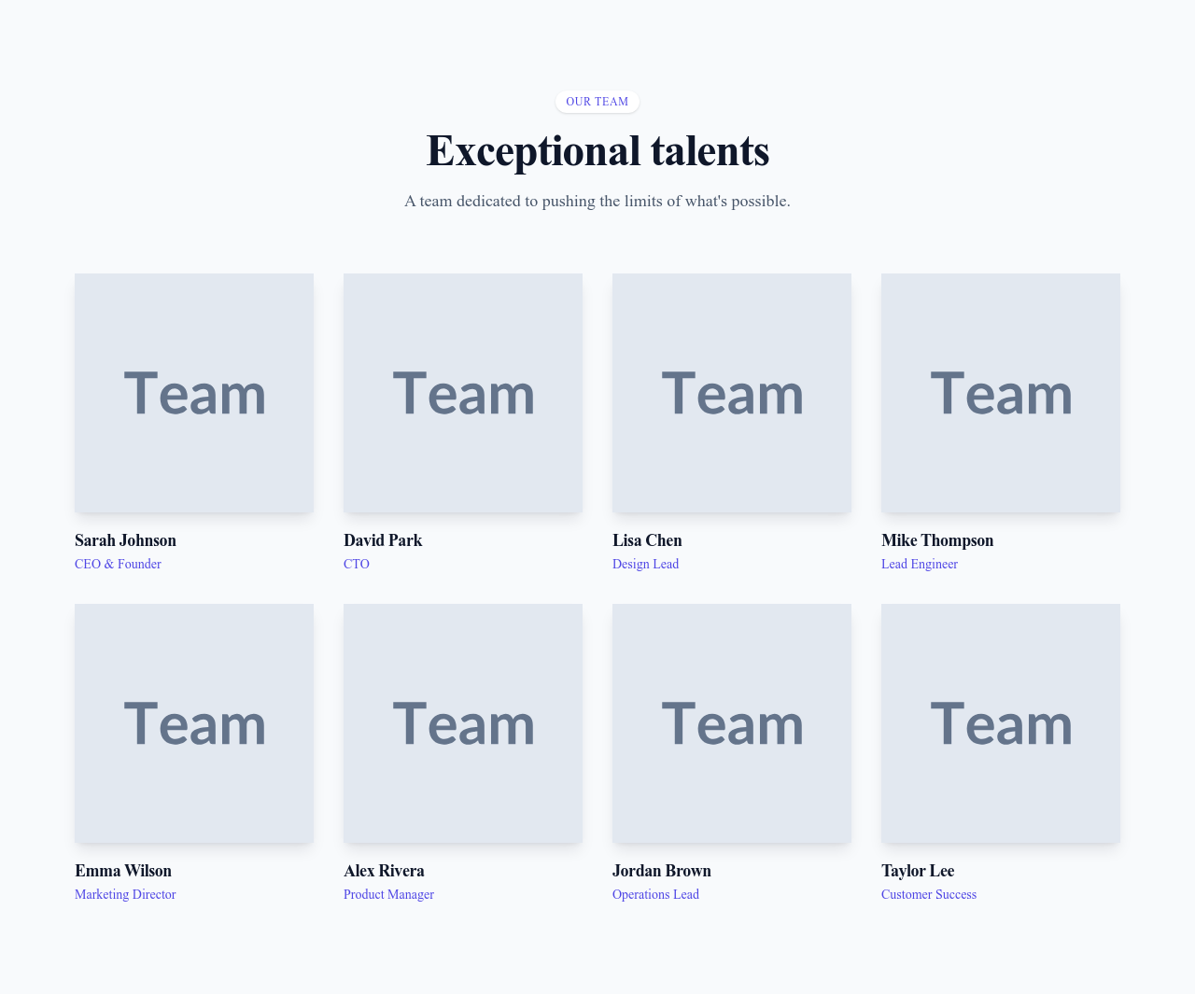Click the Customer Success role text
1195x1008 pixels.
pos(929,894)
